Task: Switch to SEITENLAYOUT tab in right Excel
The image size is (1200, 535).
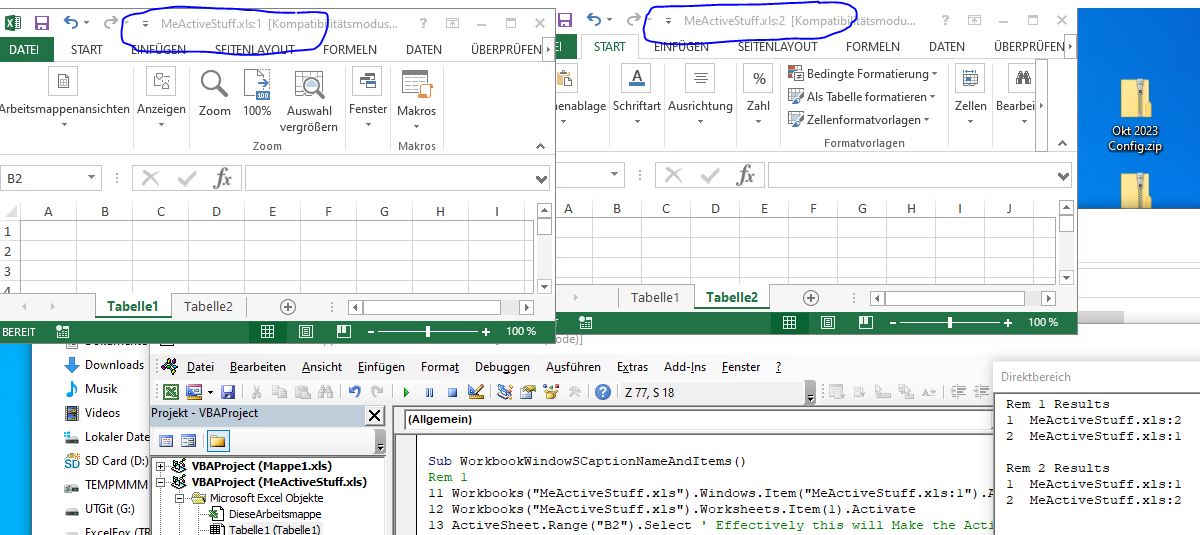Action: 776,46
